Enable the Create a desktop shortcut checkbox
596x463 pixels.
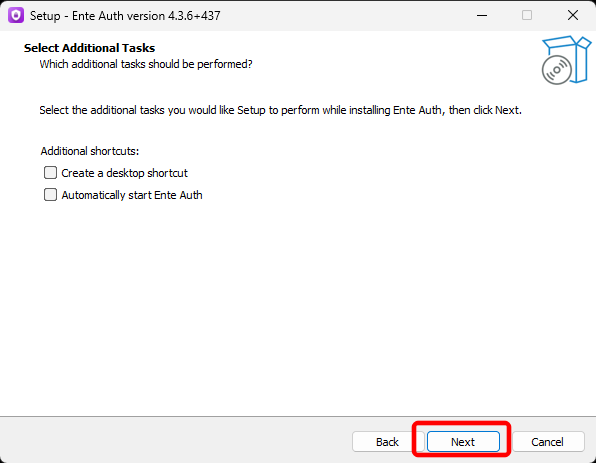pyautogui.click(x=50, y=173)
